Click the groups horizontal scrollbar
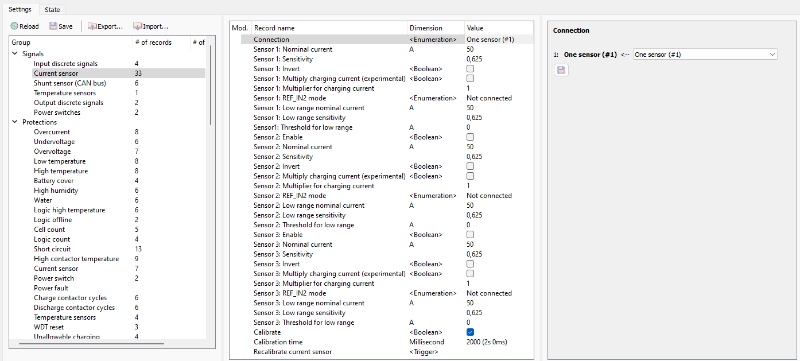The image size is (800, 361). (x=91, y=344)
